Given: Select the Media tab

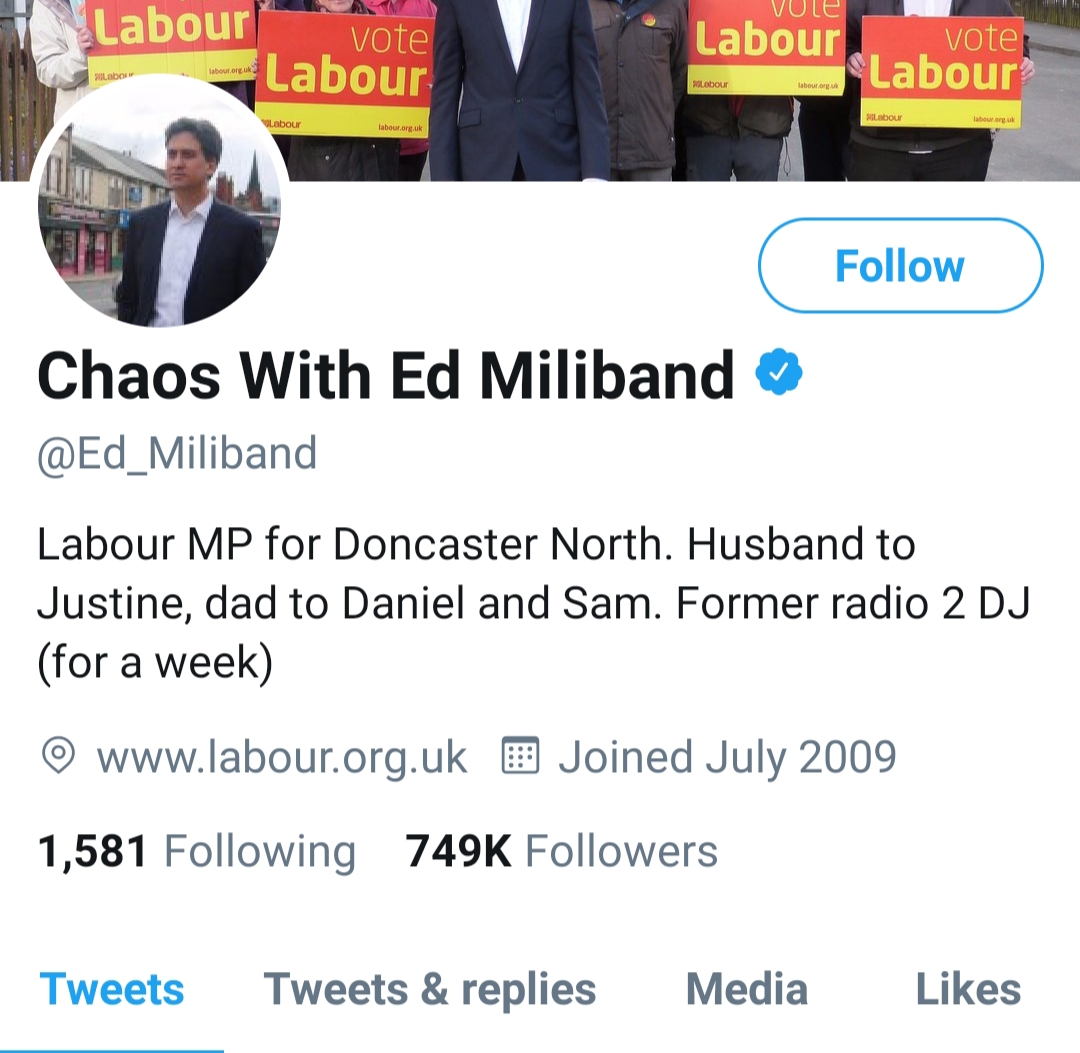Looking at the screenshot, I should (746, 990).
